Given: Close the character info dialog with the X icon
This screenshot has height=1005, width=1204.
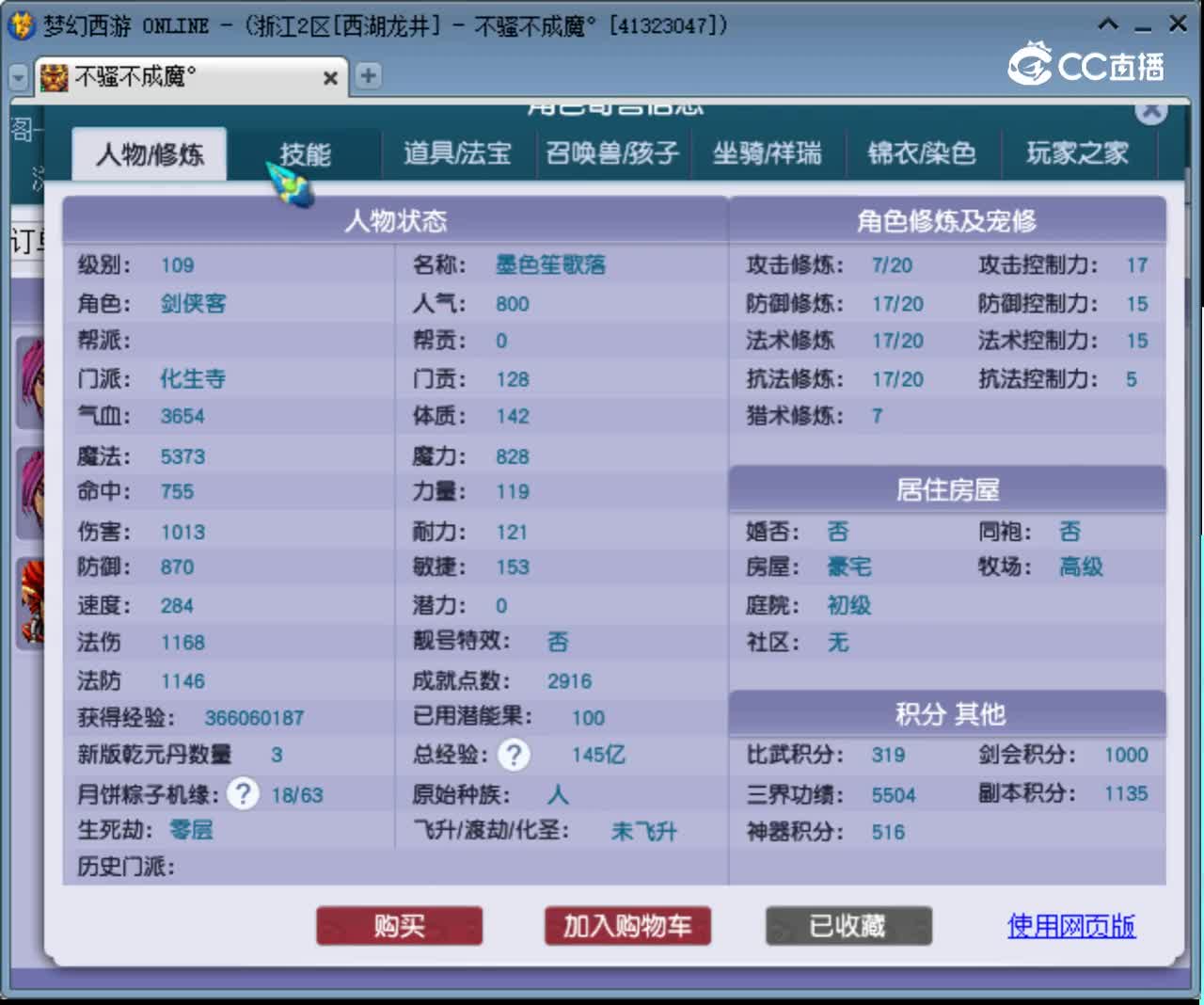Looking at the screenshot, I should 1151,110.
